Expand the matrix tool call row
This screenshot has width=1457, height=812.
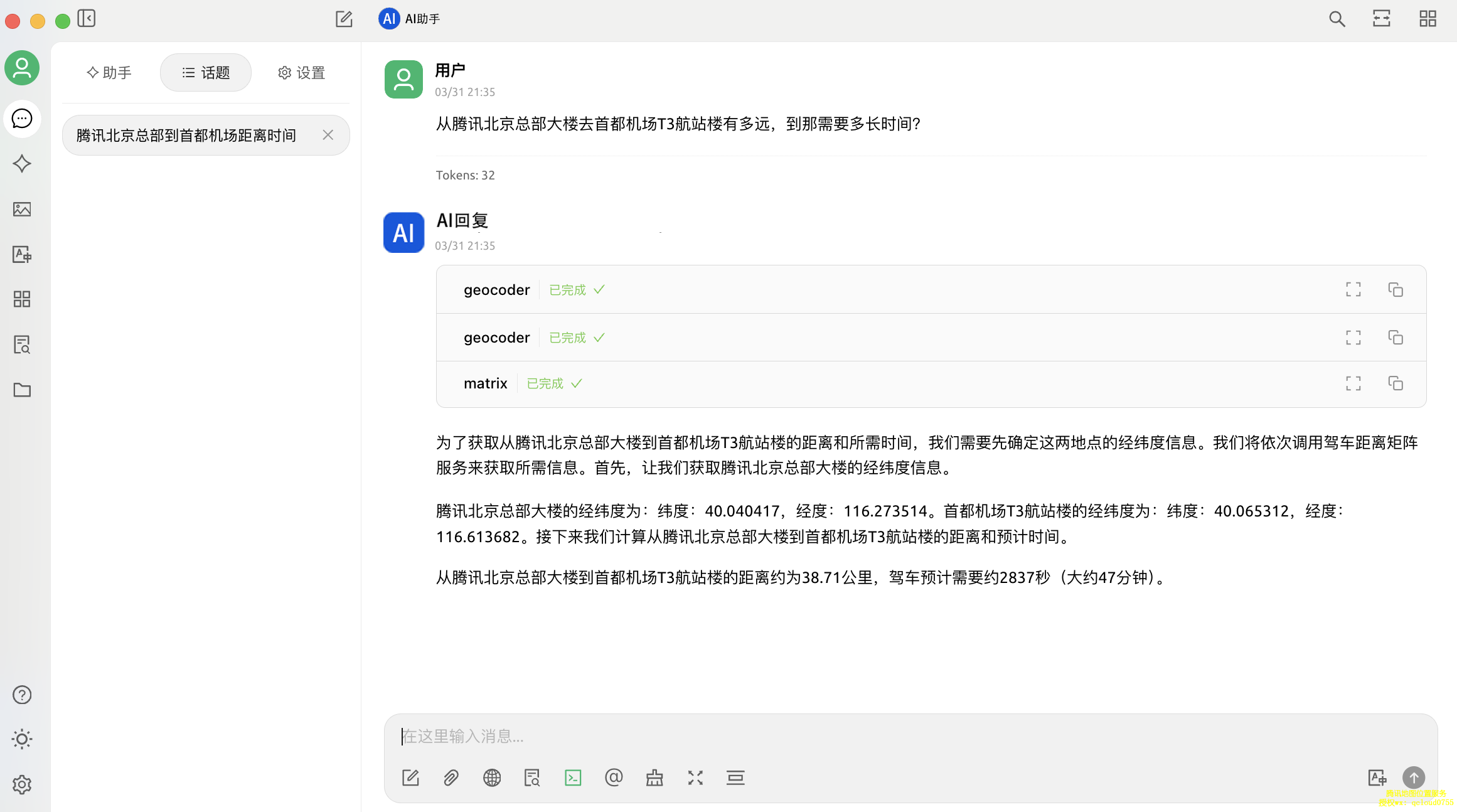coord(485,383)
